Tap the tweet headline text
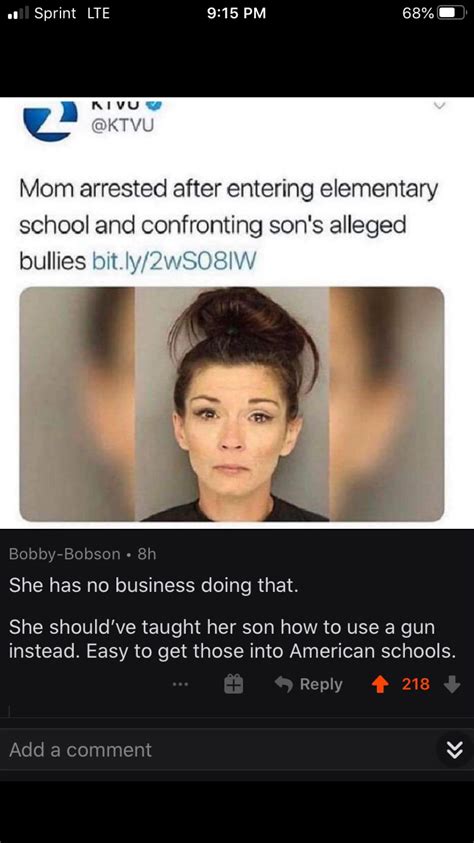The image size is (474, 843). [228, 226]
